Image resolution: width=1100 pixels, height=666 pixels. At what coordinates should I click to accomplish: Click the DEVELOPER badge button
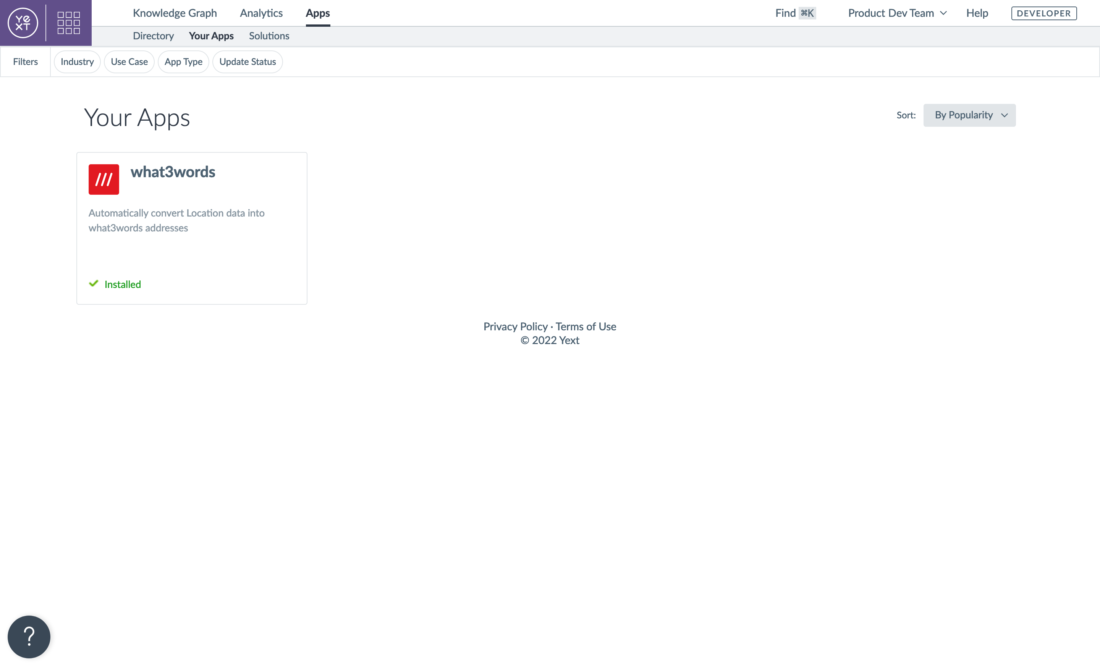click(x=1043, y=13)
